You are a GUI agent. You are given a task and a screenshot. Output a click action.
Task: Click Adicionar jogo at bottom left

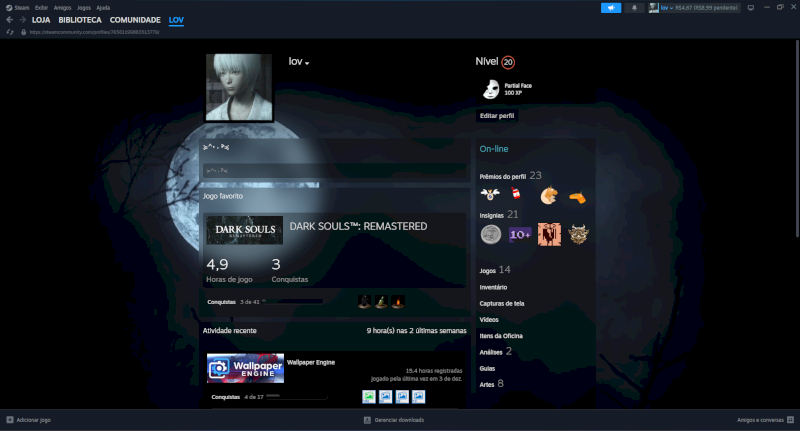[34, 420]
